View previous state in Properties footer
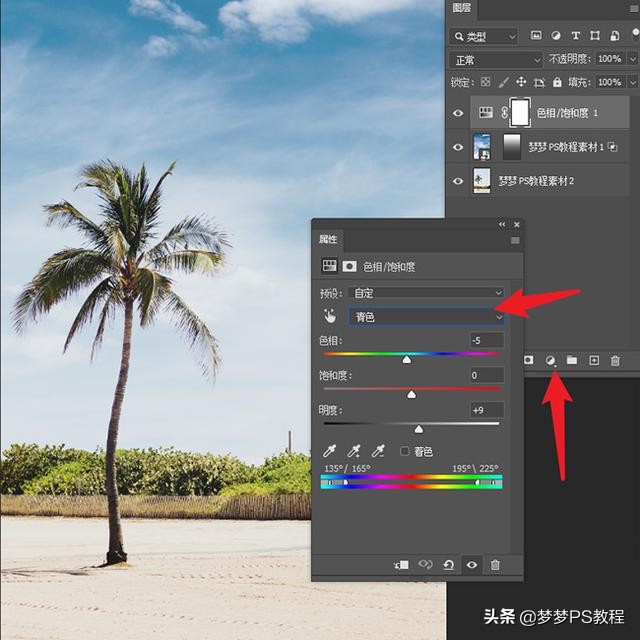This screenshot has width=640, height=640. [425, 565]
